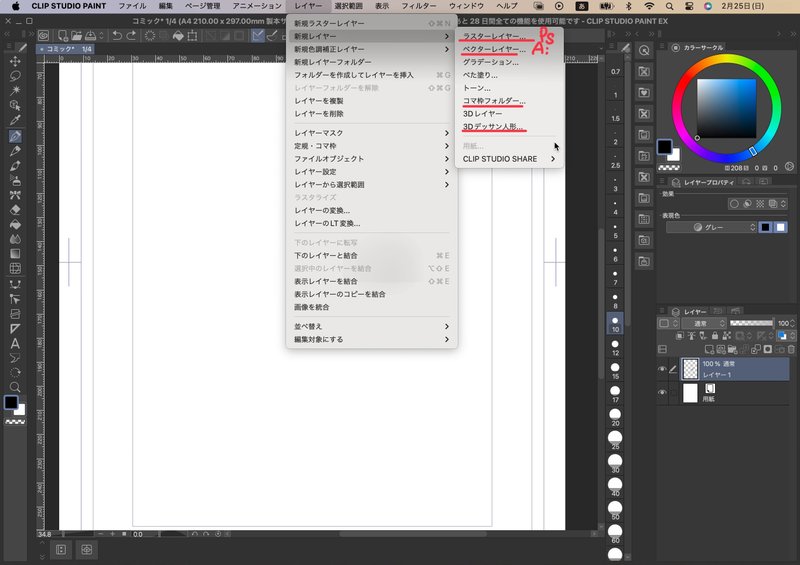
Task: Click the Clear/delete burst icon in command bar
Action: coord(150,35)
